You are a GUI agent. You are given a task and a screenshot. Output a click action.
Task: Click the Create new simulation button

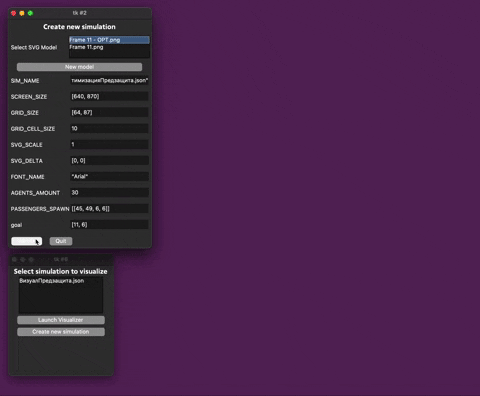[x=61, y=332]
